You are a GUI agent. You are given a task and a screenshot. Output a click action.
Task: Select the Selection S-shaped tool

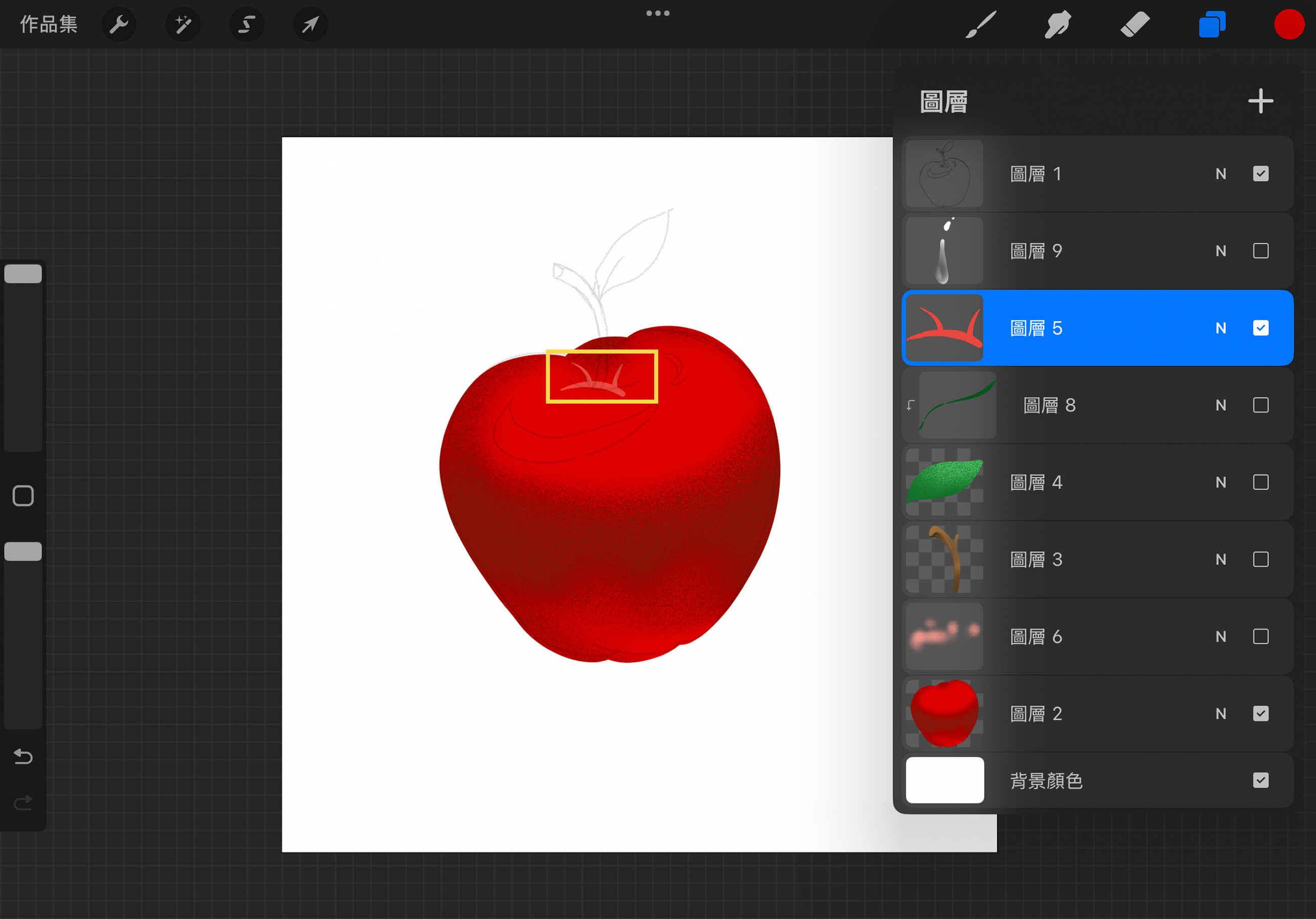246,25
